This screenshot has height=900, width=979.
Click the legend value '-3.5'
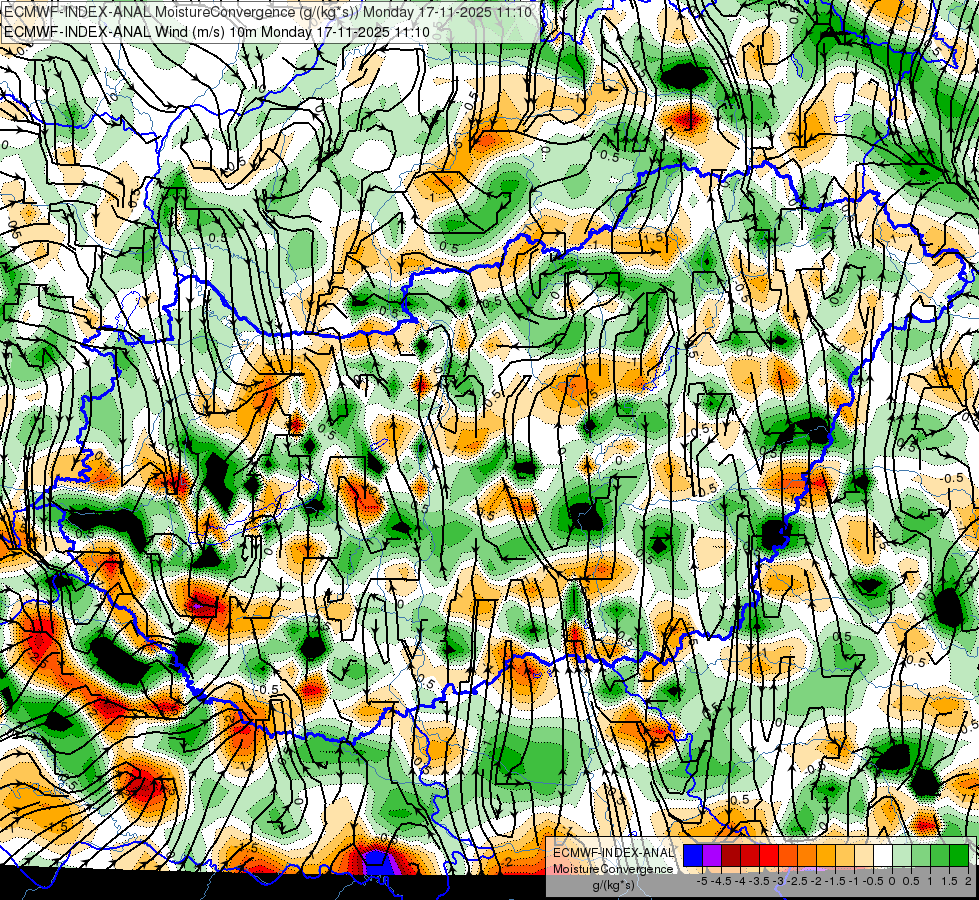tap(760, 881)
